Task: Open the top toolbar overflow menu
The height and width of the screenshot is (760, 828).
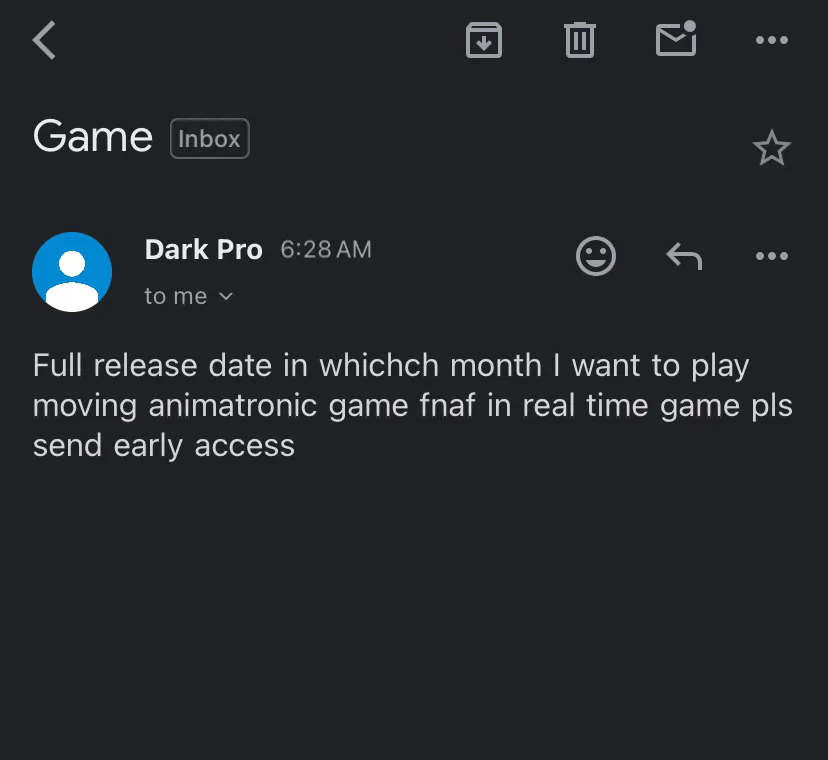Action: click(771, 40)
